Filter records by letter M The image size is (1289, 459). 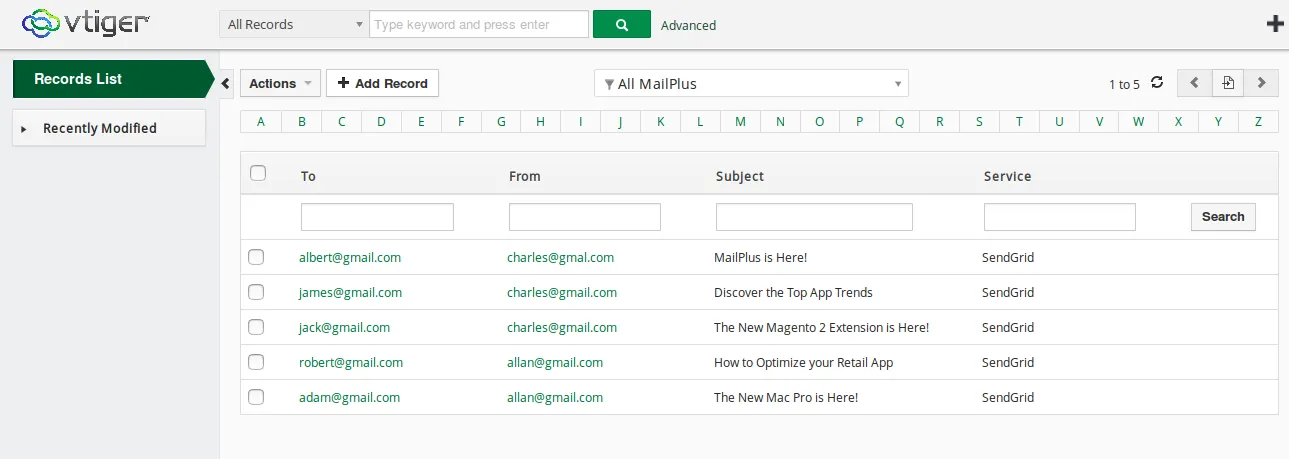pyautogui.click(x=740, y=122)
